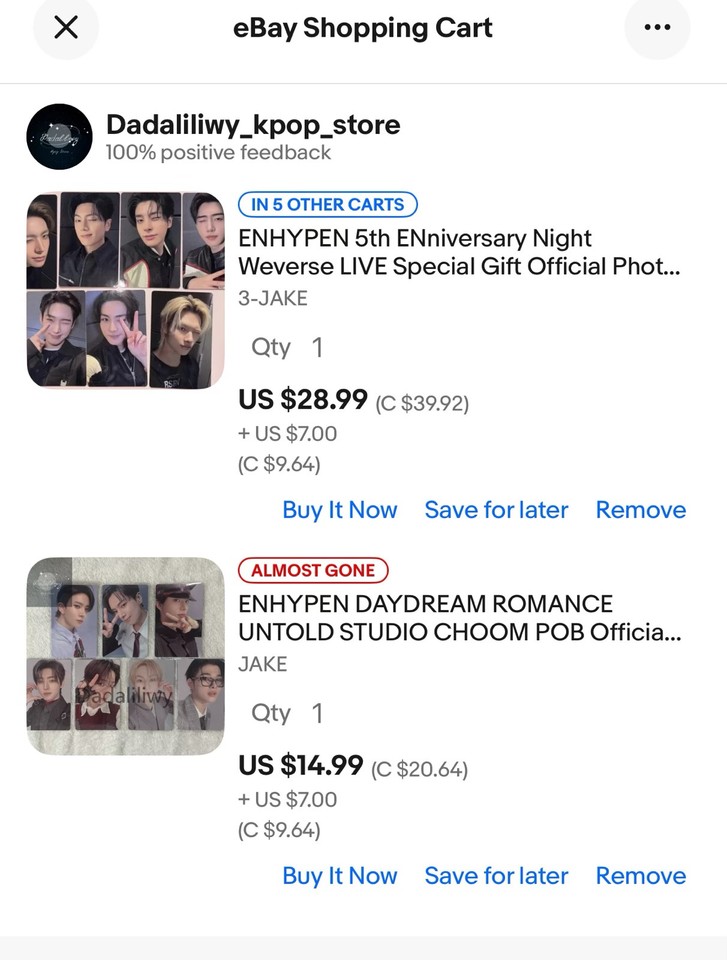Image resolution: width=727 pixels, height=960 pixels.
Task: Close the eBay Shopping Cart
Action: tap(66, 28)
